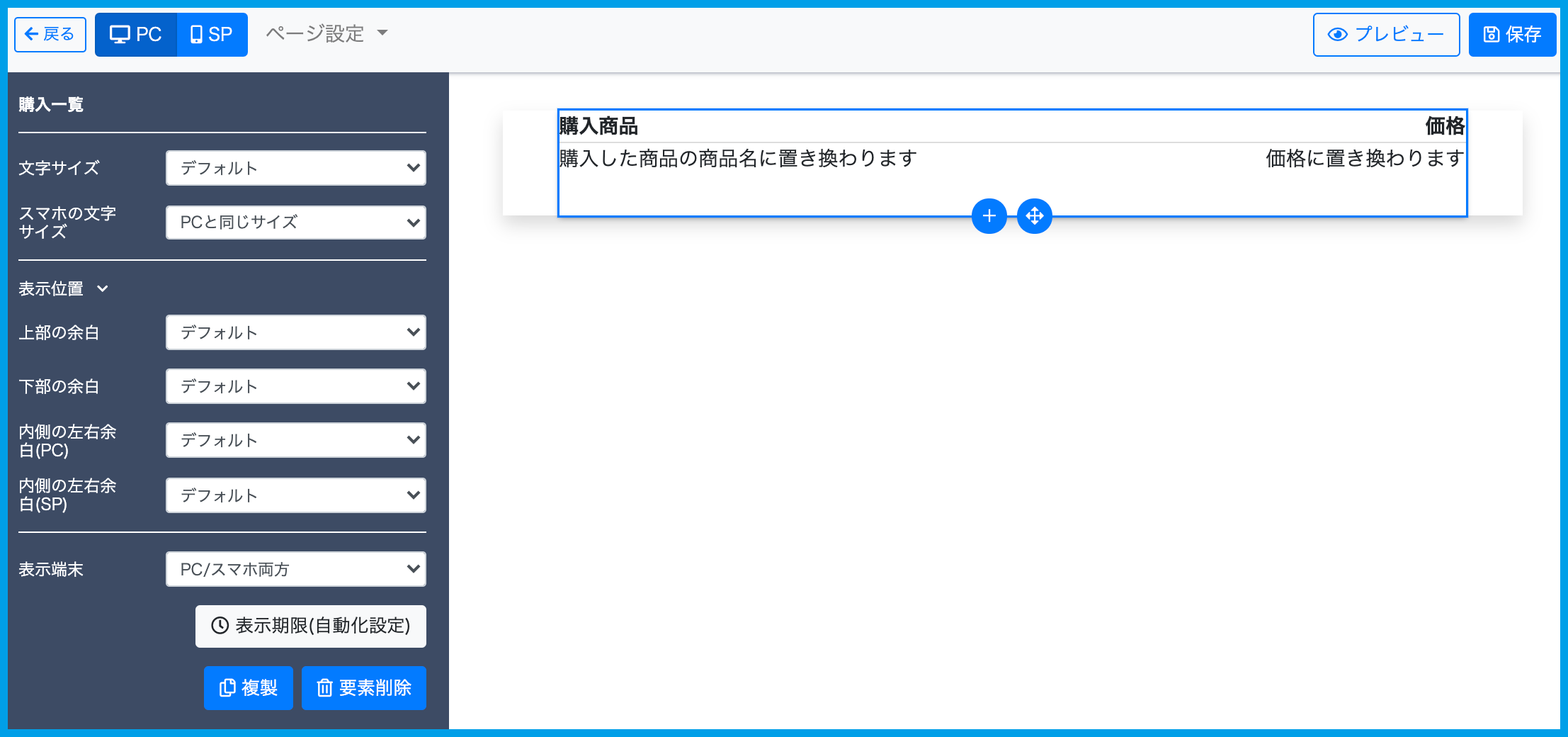This screenshot has width=1568, height=737.
Task: Open the ページ設定 dropdown menu
Action: (326, 33)
